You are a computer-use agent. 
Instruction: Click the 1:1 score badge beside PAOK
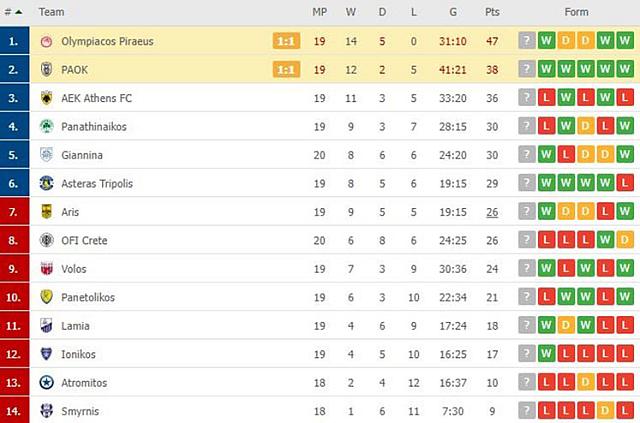point(285,70)
